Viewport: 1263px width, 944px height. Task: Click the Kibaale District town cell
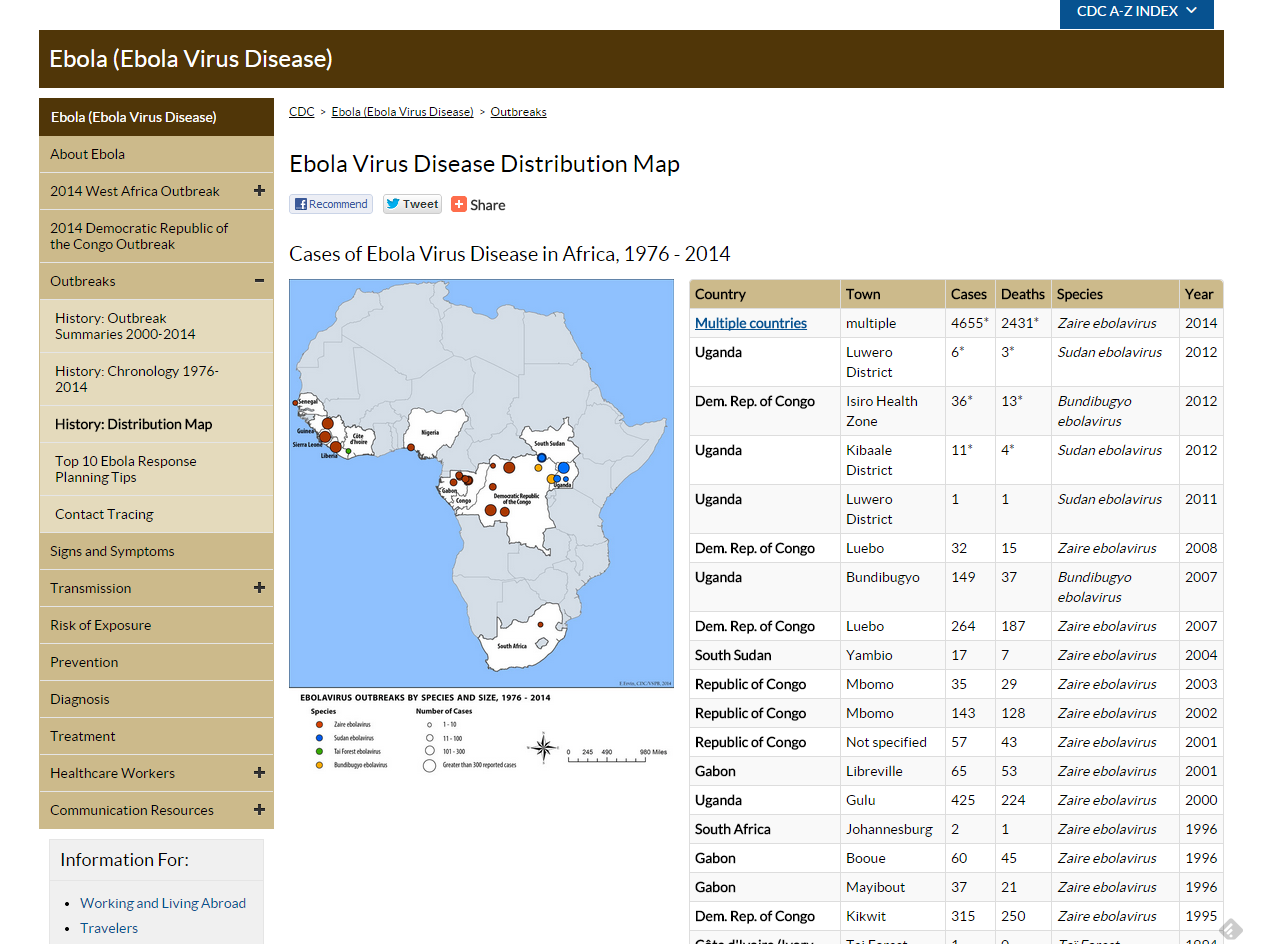(x=893, y=460)
